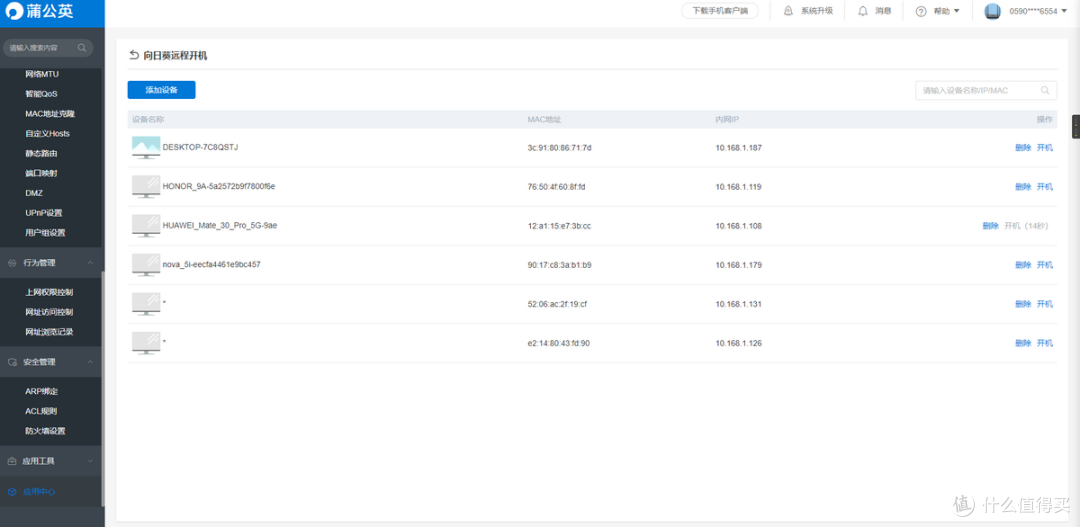Click the DESKTOP-7C8QSTJ monitor icon
1080x527 pixels.
click(146, 147)
